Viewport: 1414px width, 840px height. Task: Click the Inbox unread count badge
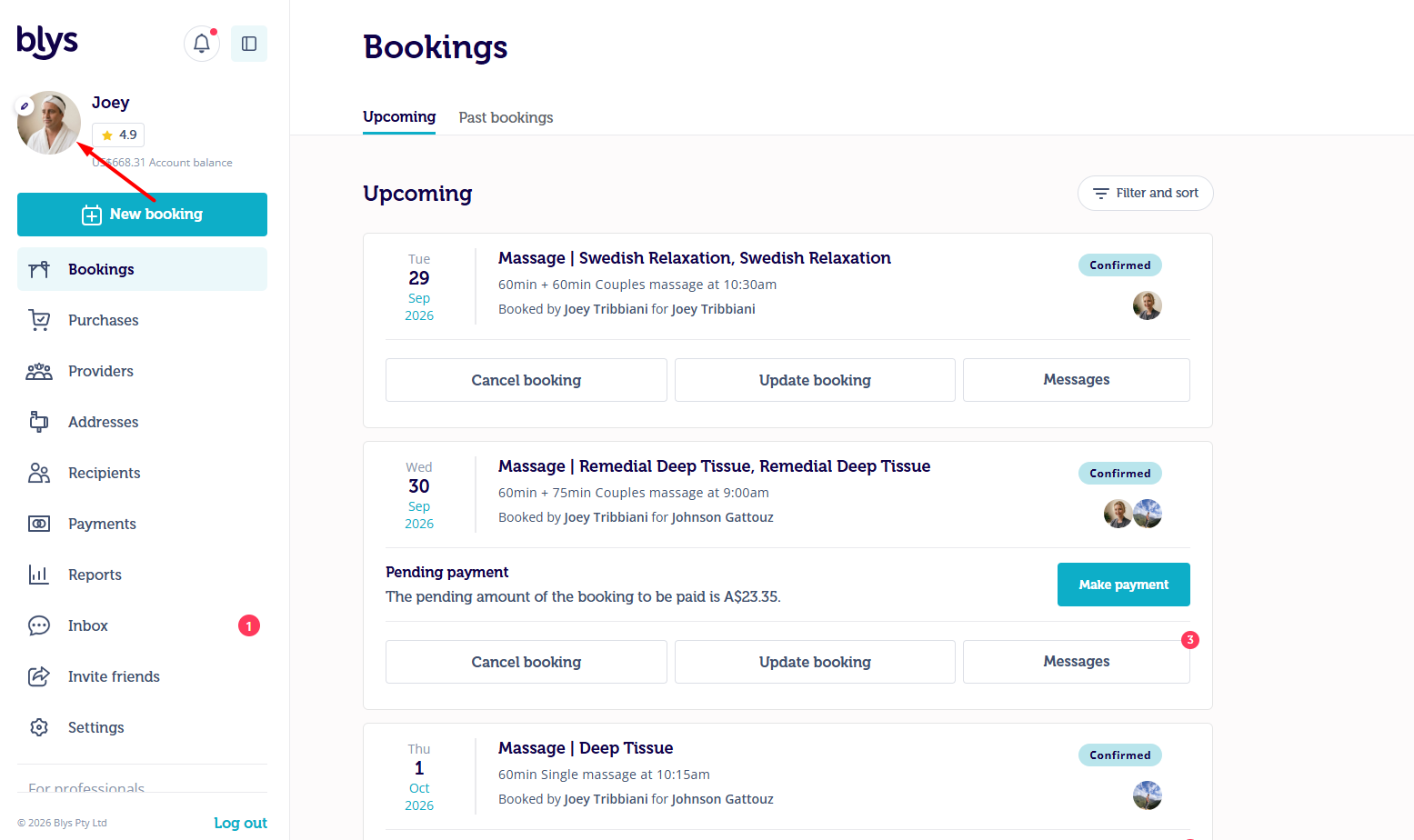coord(249,625)
